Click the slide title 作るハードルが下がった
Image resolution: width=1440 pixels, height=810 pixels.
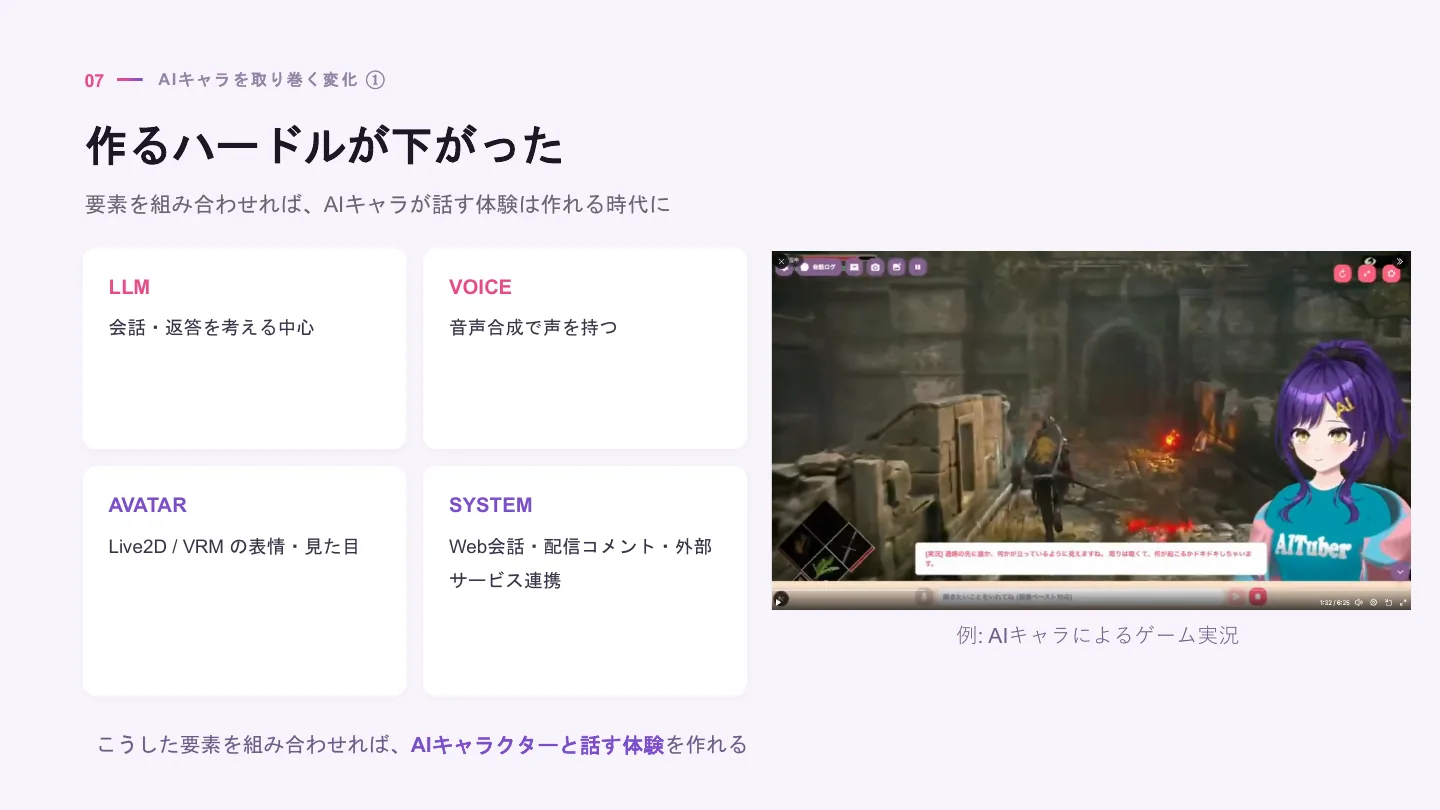(x=325, y=146)
